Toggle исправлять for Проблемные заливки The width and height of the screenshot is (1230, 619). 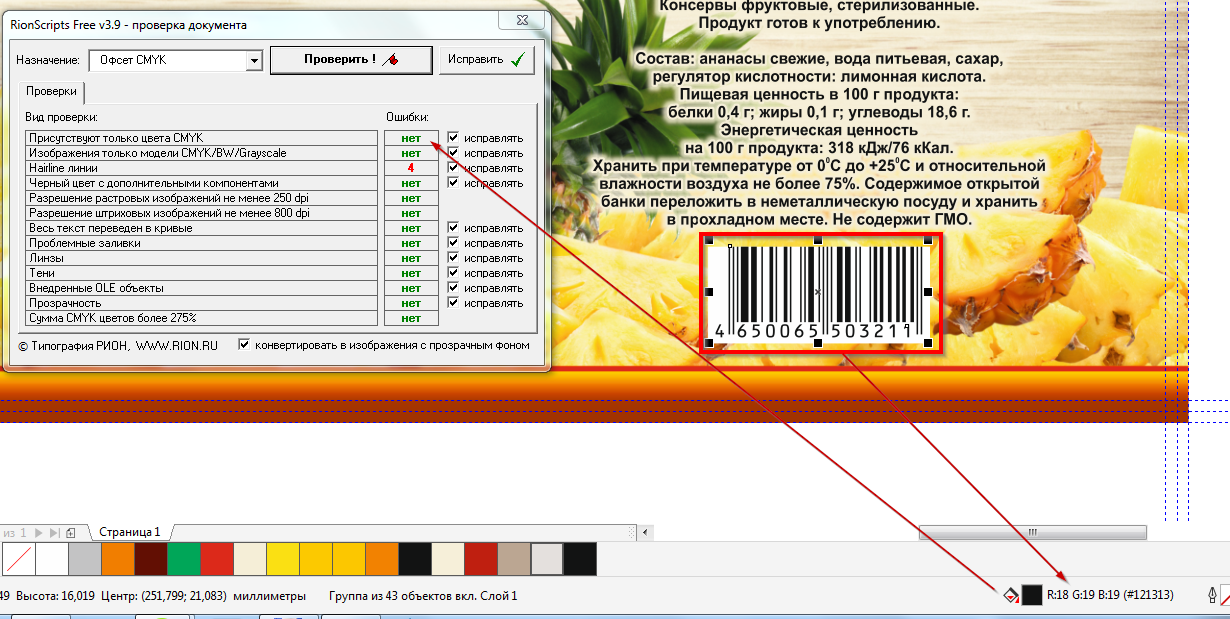point(453,243)
